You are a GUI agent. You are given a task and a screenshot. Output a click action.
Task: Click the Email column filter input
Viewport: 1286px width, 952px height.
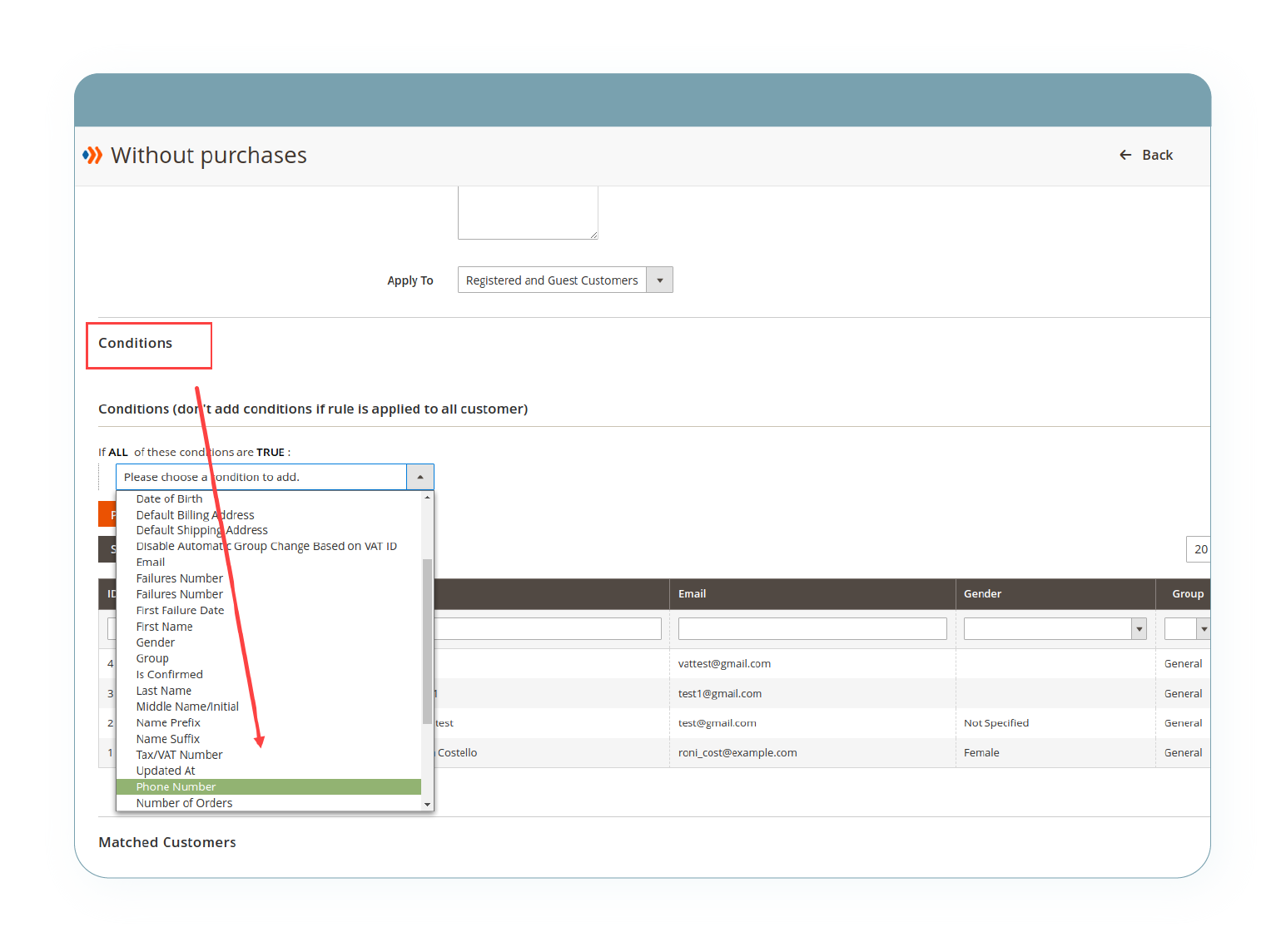pos(812,629)
